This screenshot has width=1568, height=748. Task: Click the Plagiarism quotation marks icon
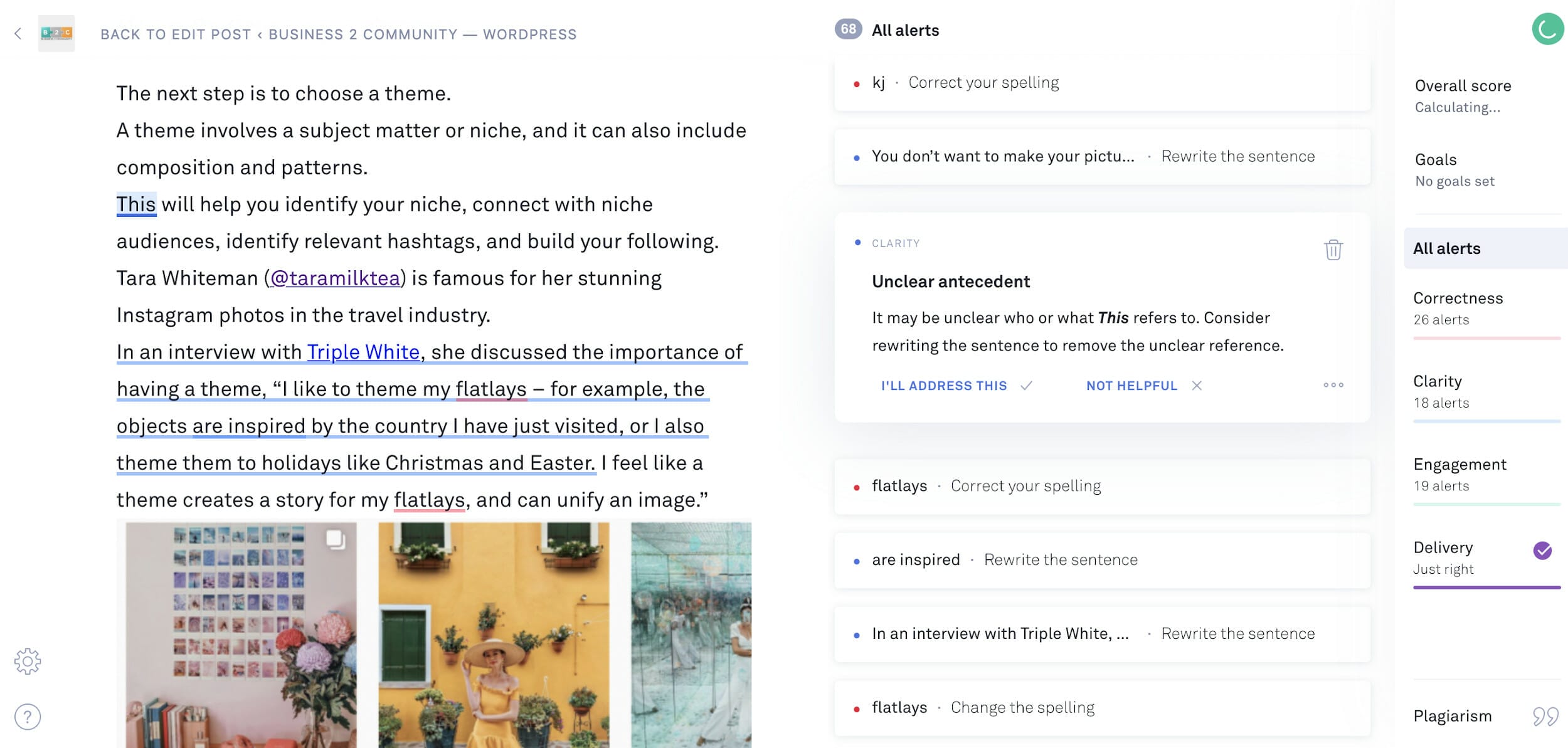click(x=1545, y=716)
